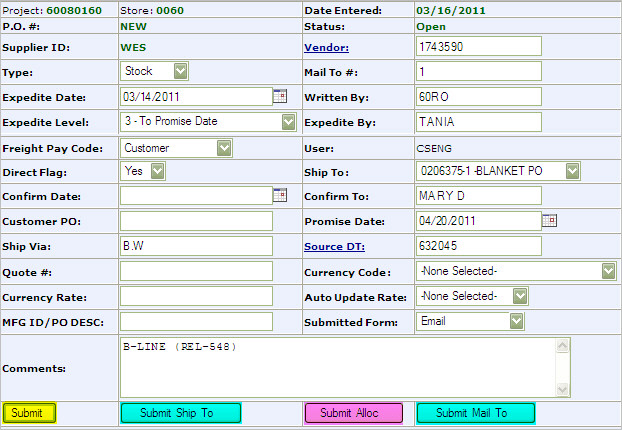This screenshot has width=622, height=430.
Task: Open the Direct Flag dropdown
Action: point(143,171)
